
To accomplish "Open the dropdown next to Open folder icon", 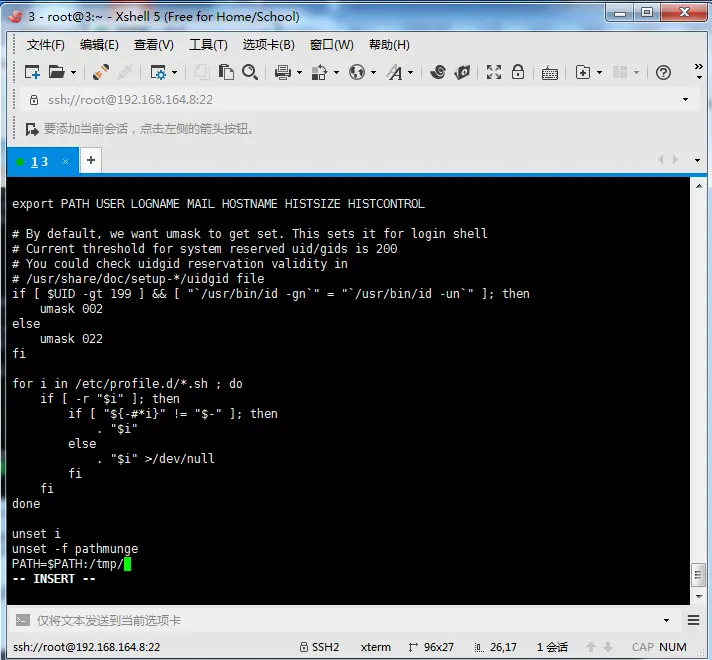I will [x=73, y=72].
